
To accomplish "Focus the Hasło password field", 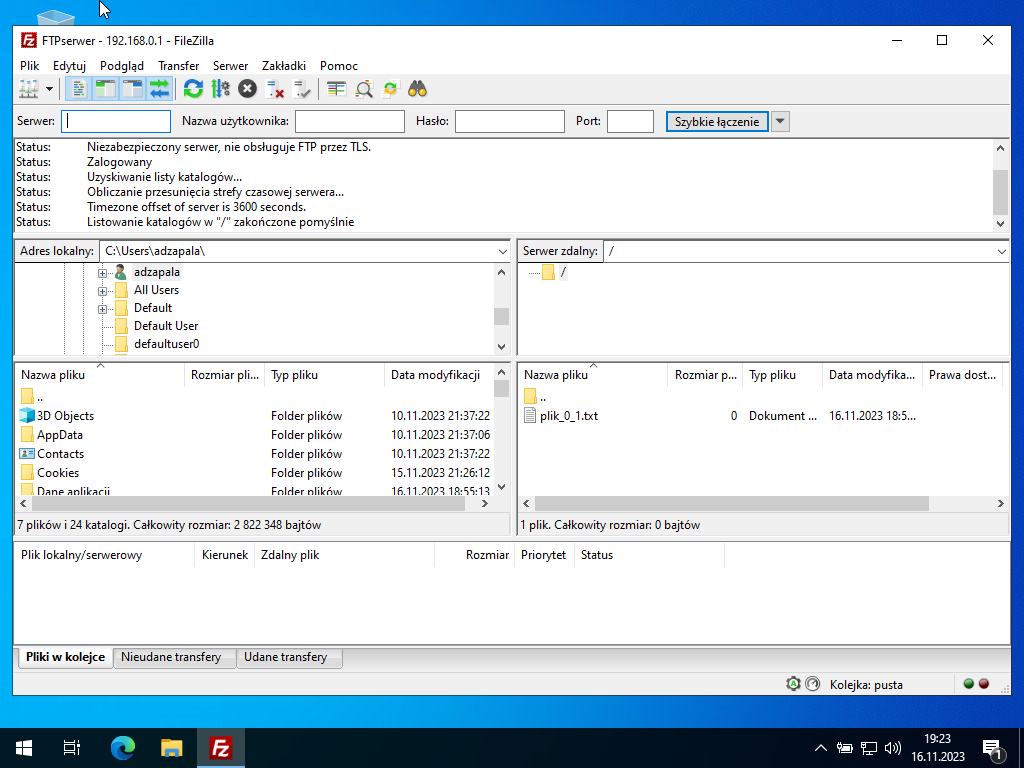I will pyautogui.click(x=510, y=121).
